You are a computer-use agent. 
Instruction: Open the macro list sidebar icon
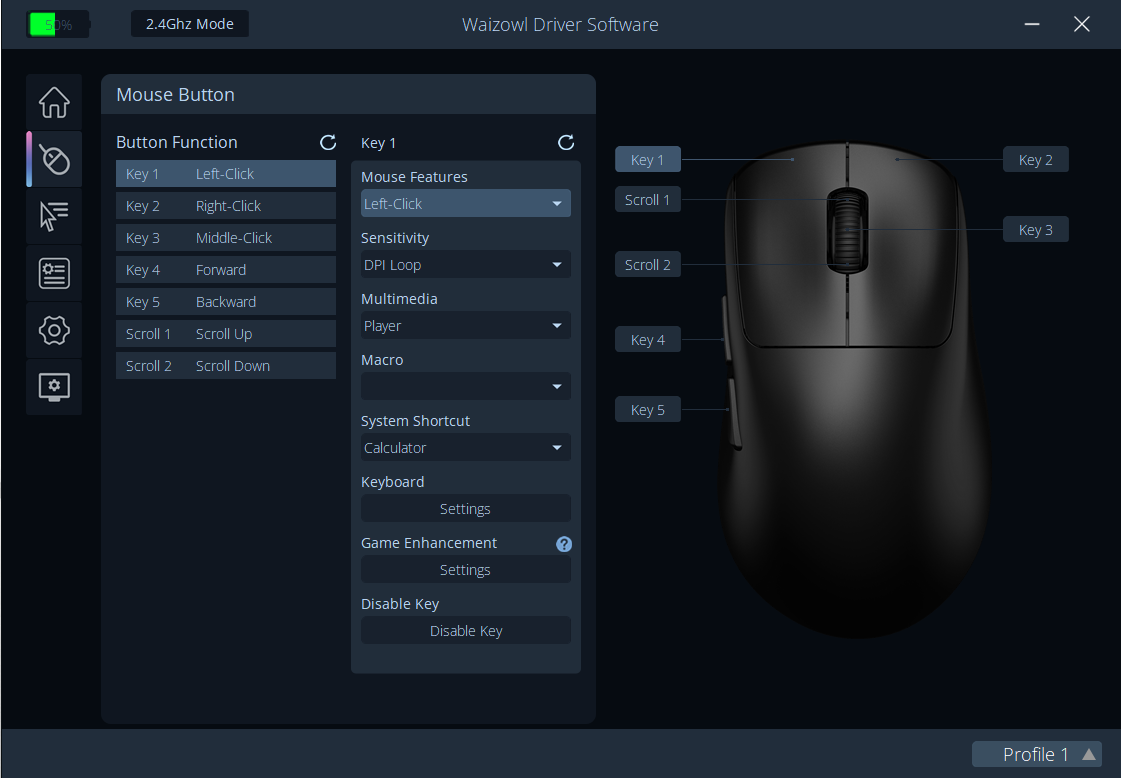pyautogui.click(x=54, y=273)
